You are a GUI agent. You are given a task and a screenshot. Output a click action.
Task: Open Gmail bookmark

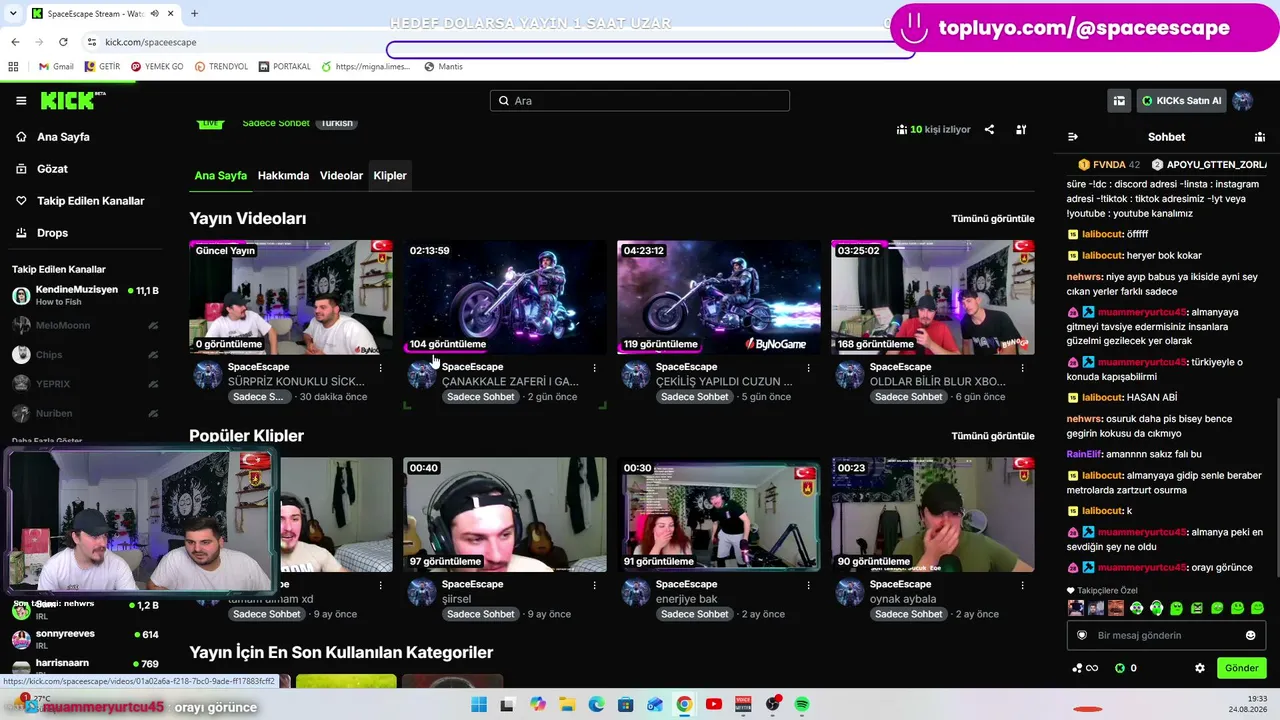pos(56,66)
